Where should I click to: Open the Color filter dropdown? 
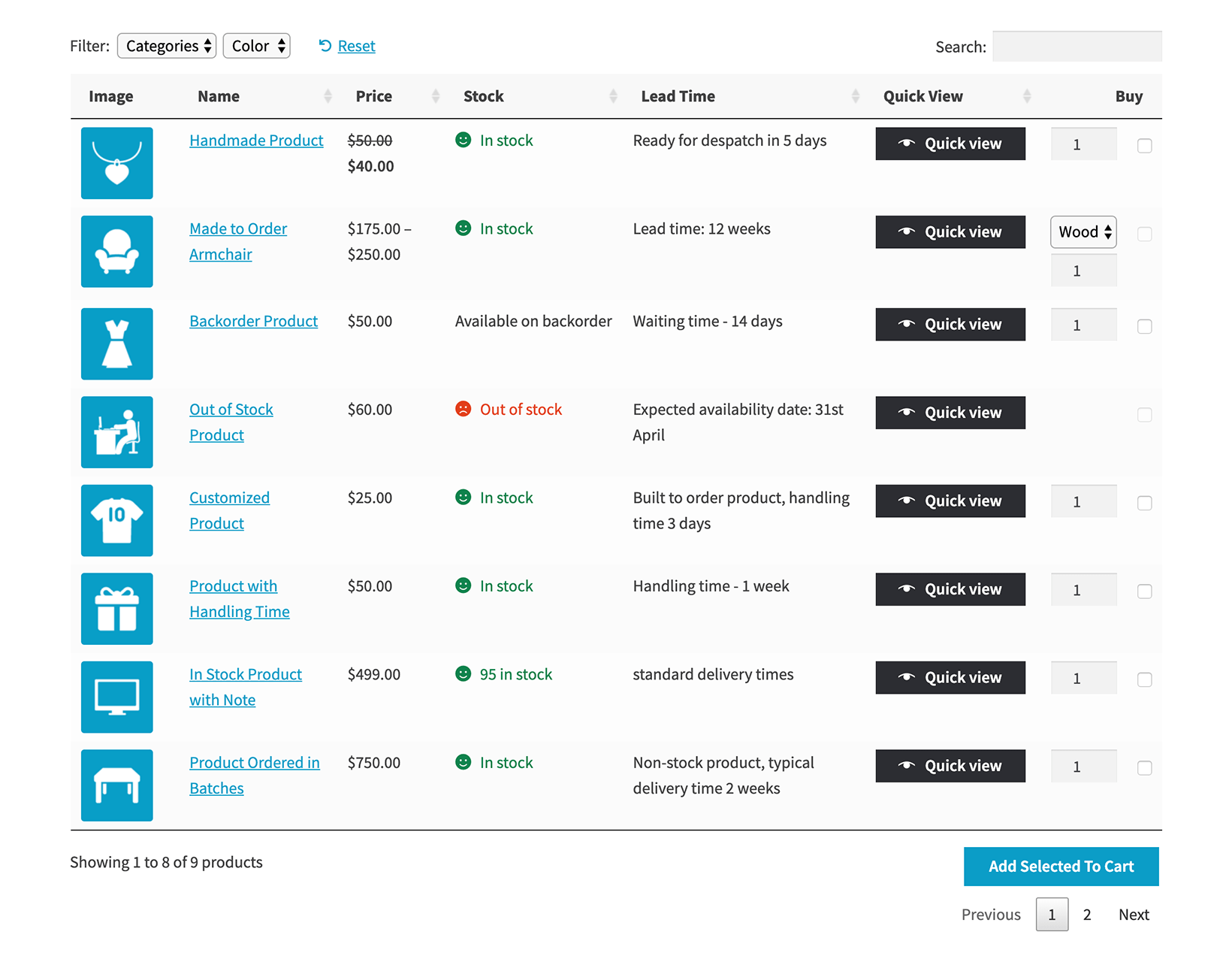(x=256, y=46)
